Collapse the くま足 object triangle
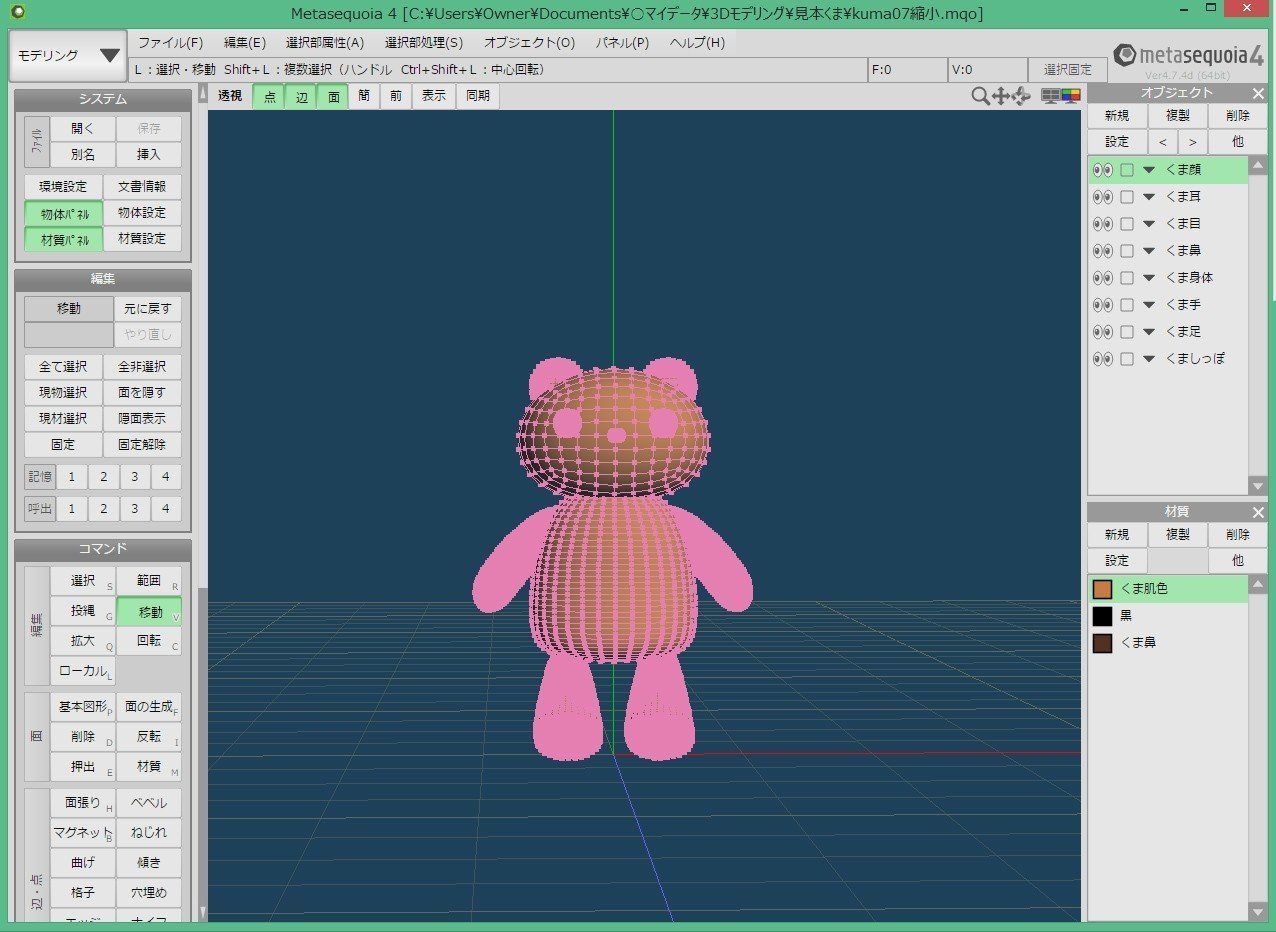The width and height of the screenshot is (1276, 932). click(1149, 332)
